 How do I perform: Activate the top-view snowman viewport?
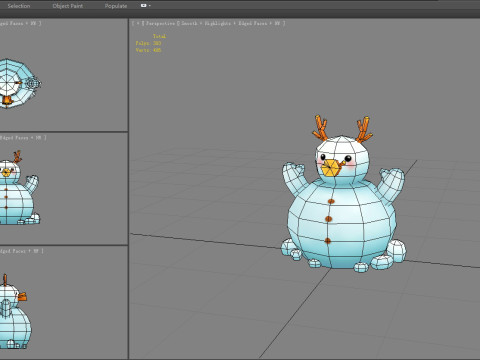point(63,75)
